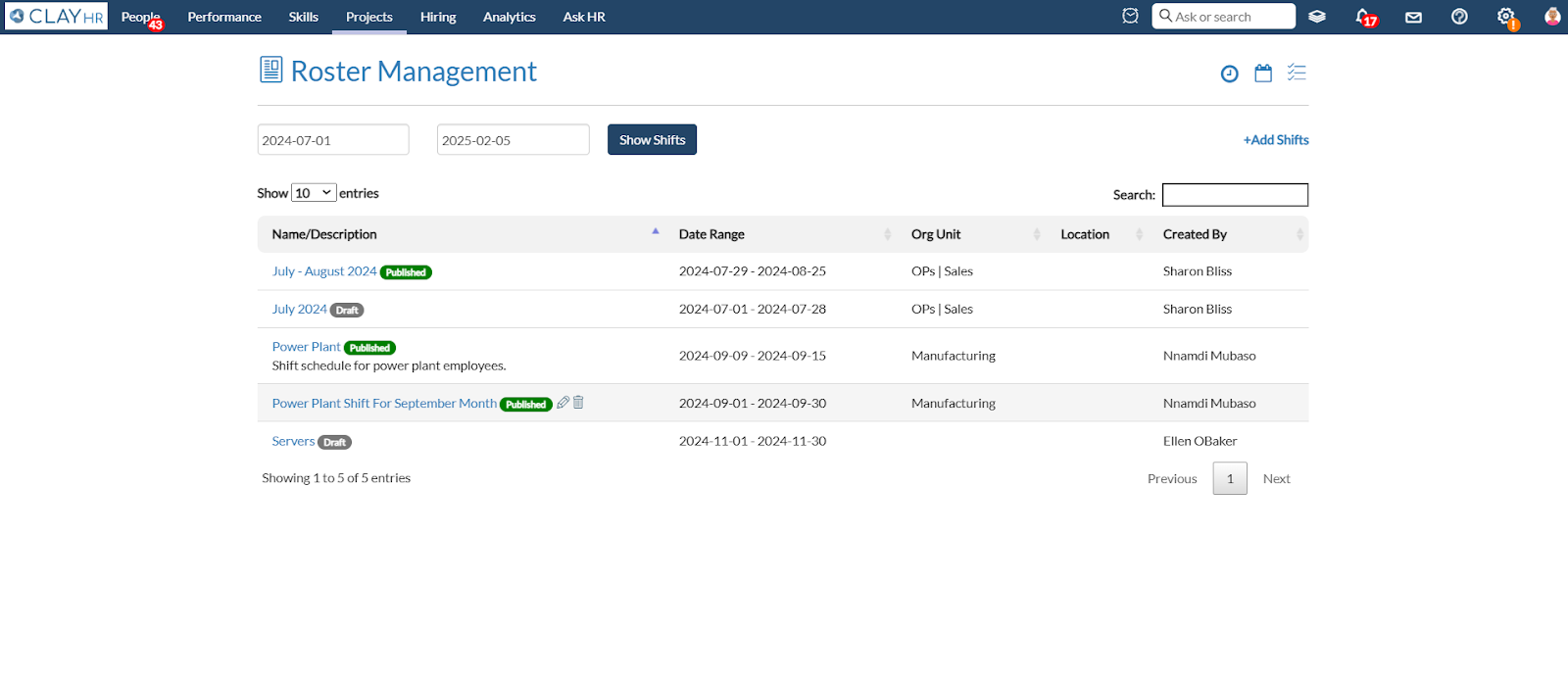Image resolution: width=1568 pixels, height=681 pixels.
Task: Click date range 2024-11-01 - 2024-11-30
Action: point(753,441)
